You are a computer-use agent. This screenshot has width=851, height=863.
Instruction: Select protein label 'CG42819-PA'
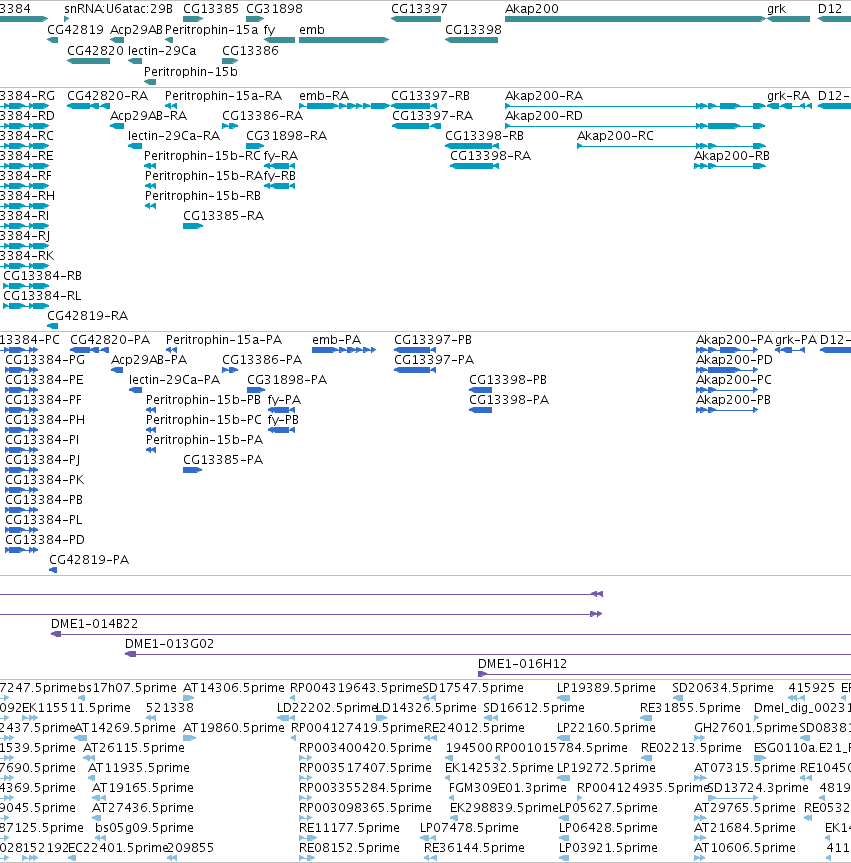89,560
